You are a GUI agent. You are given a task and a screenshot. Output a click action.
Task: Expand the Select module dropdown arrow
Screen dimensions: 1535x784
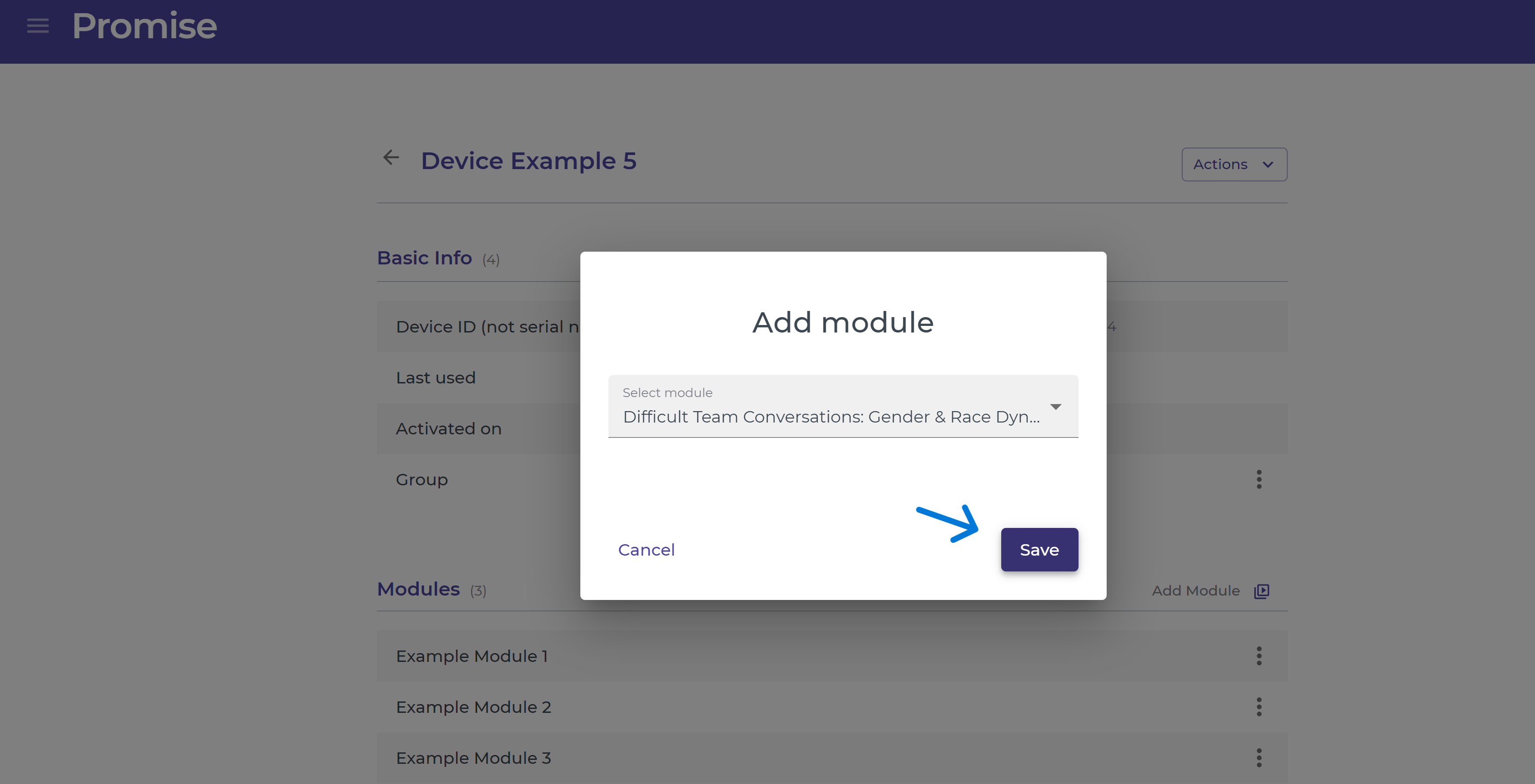click(1055, 407)
